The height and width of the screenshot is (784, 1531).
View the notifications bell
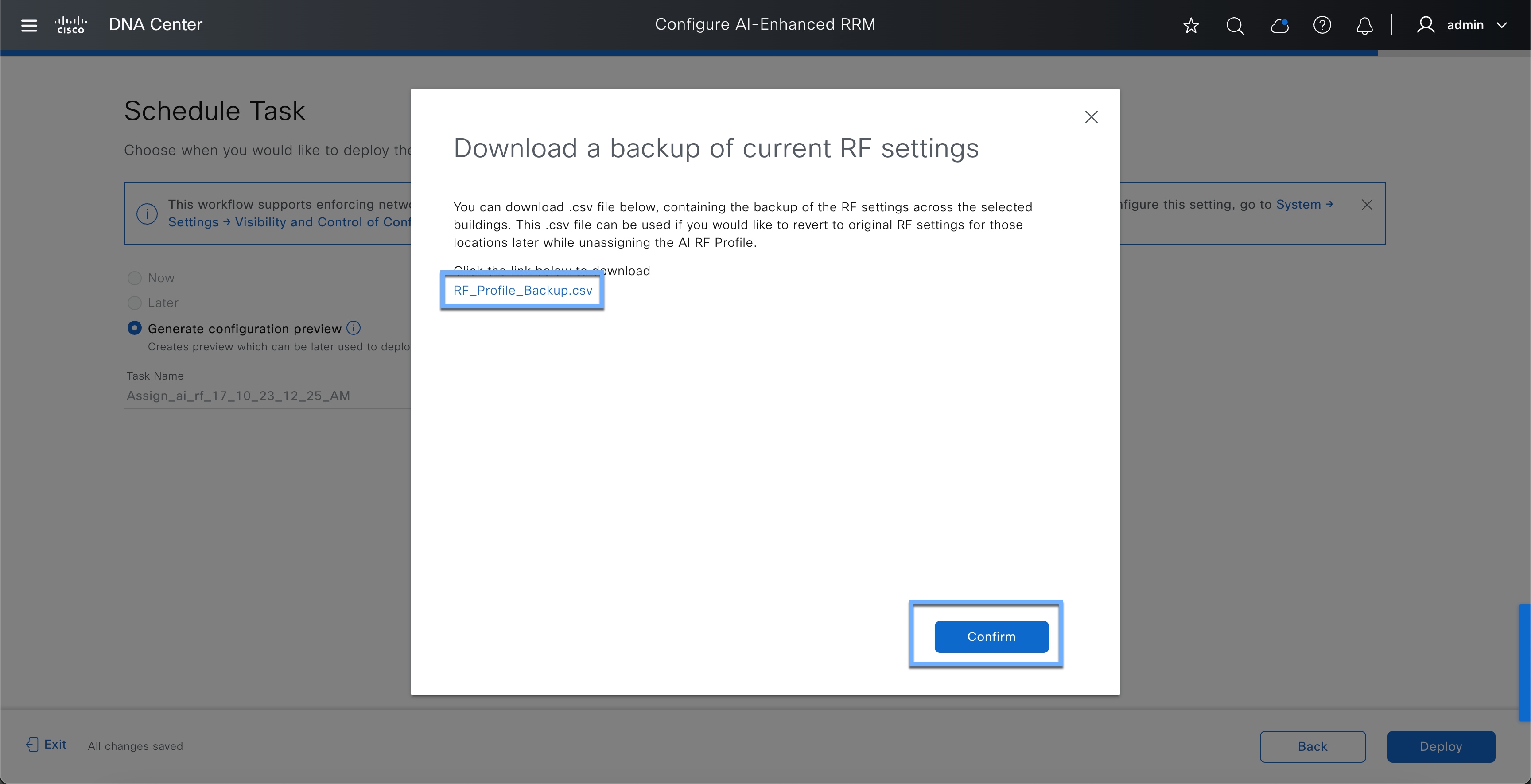click(1364, 26)
